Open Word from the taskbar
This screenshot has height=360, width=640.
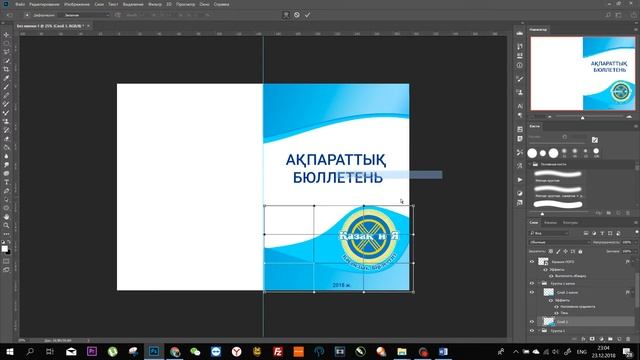443,351
